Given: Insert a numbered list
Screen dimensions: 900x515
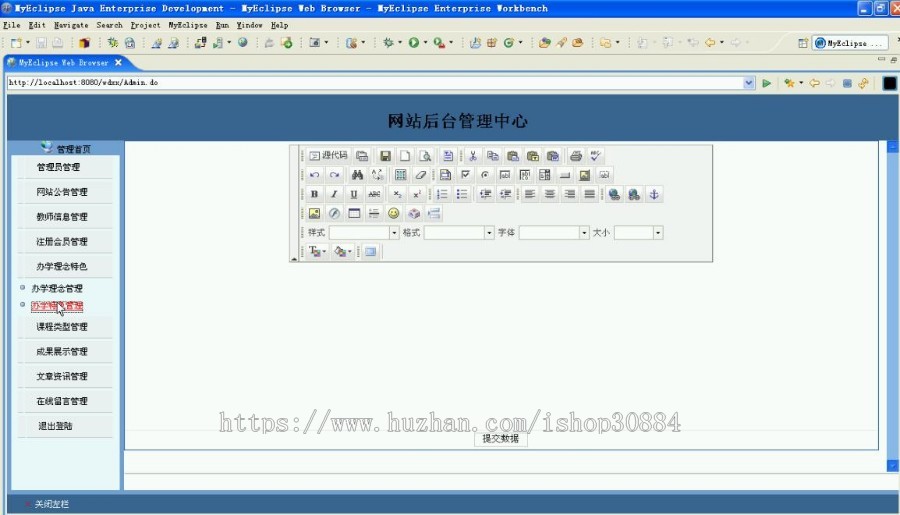Looking at the screenshot, I should pyautogui.click(x=442, y=194).
